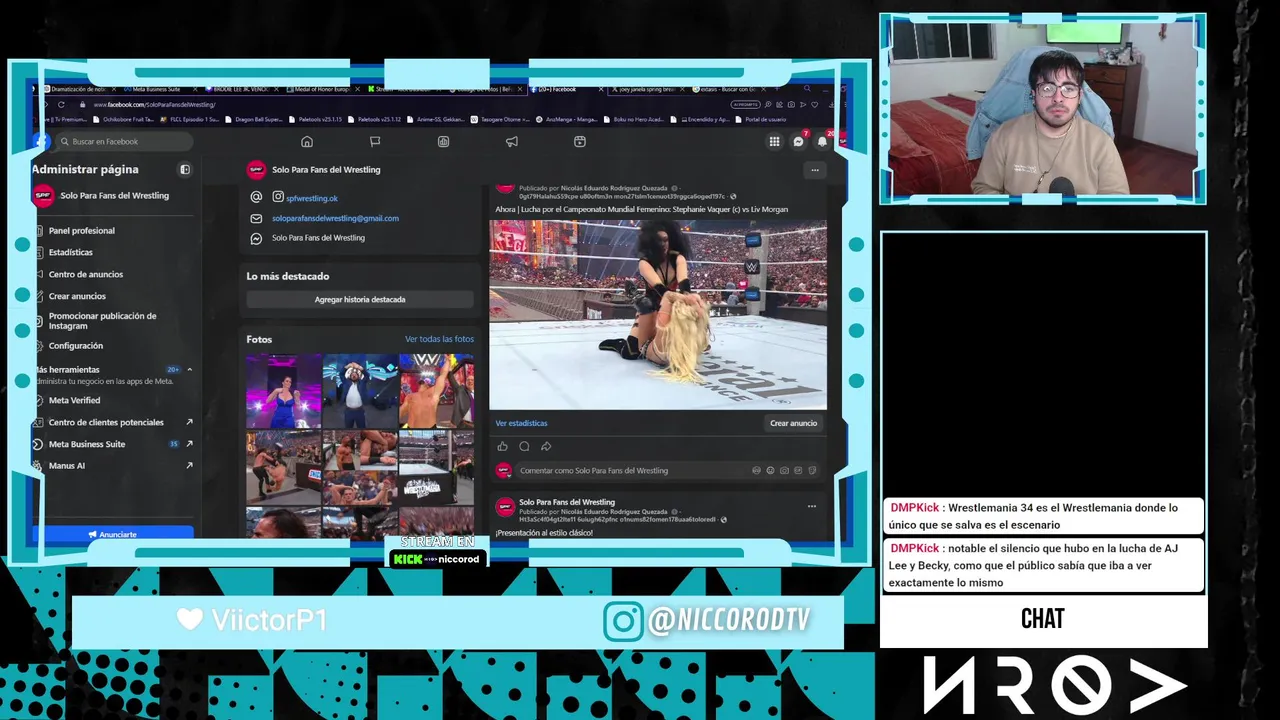1280x720 pixels.
Task: Click the comment bubble icon under the post
Action: point(524,446)
